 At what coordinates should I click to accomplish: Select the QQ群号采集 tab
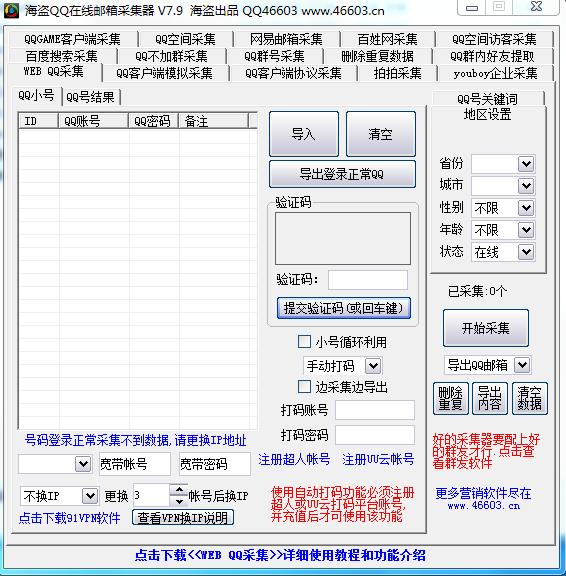[x=274, y=56]
